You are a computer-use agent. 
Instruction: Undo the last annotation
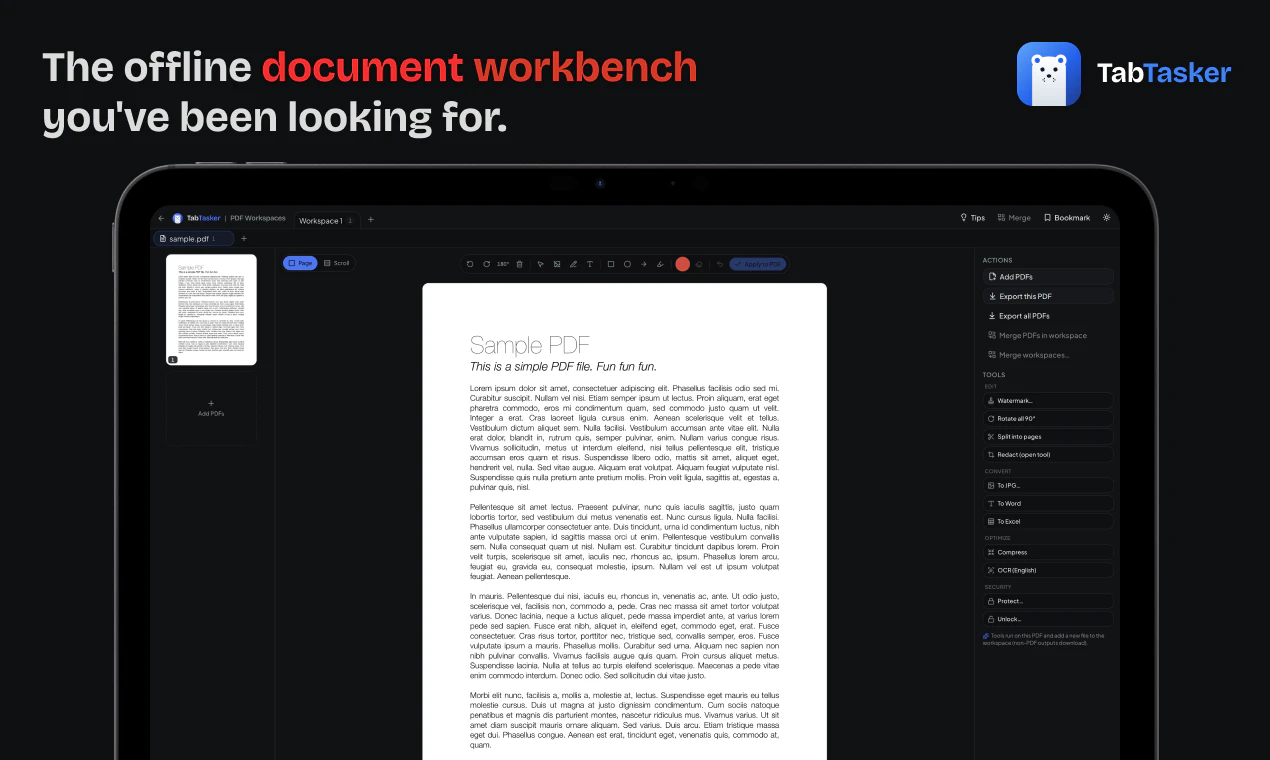click(x=720, y=264)
